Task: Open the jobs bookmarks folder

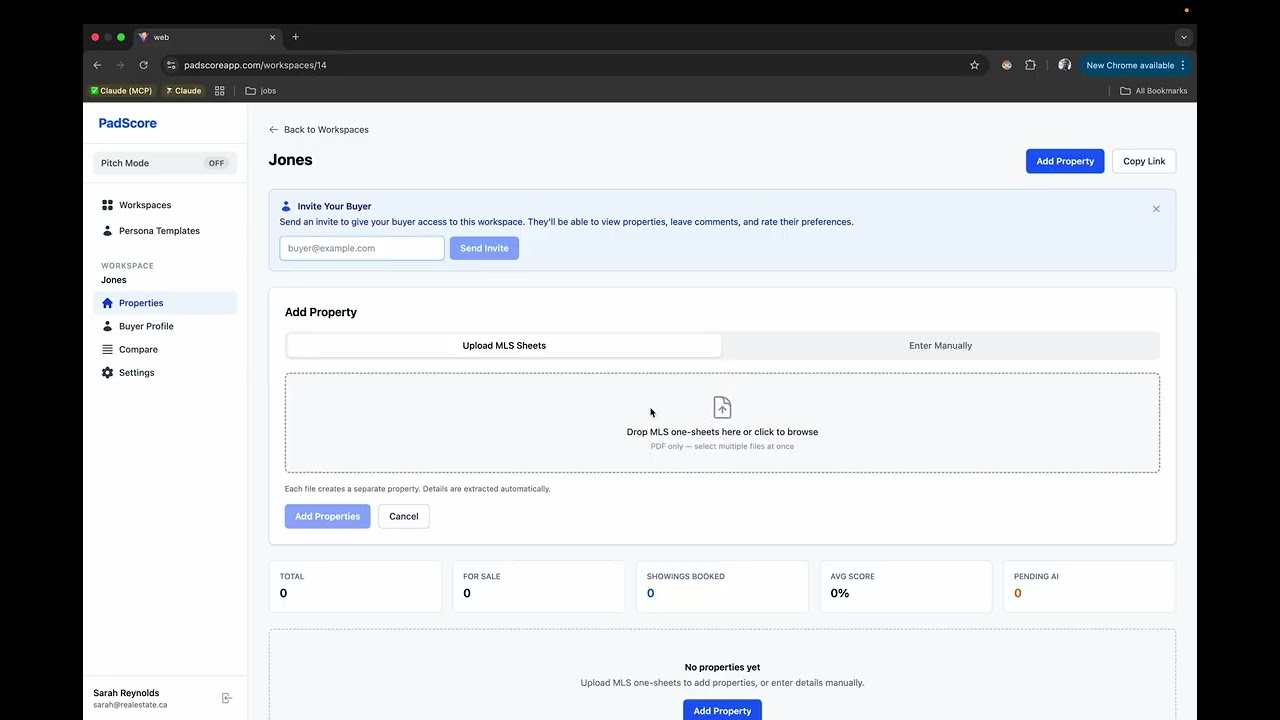Action: click(x=260, y=91)
